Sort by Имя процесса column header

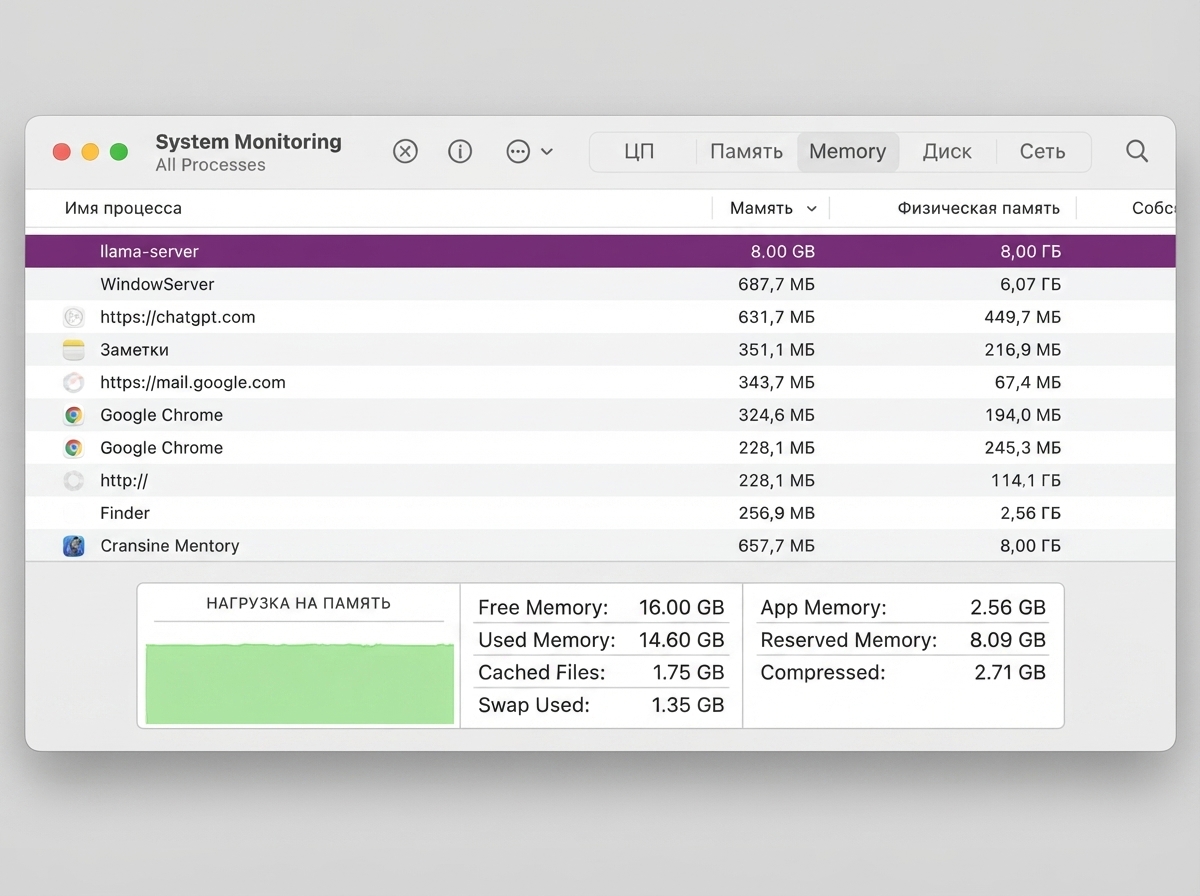coord(123,208)
